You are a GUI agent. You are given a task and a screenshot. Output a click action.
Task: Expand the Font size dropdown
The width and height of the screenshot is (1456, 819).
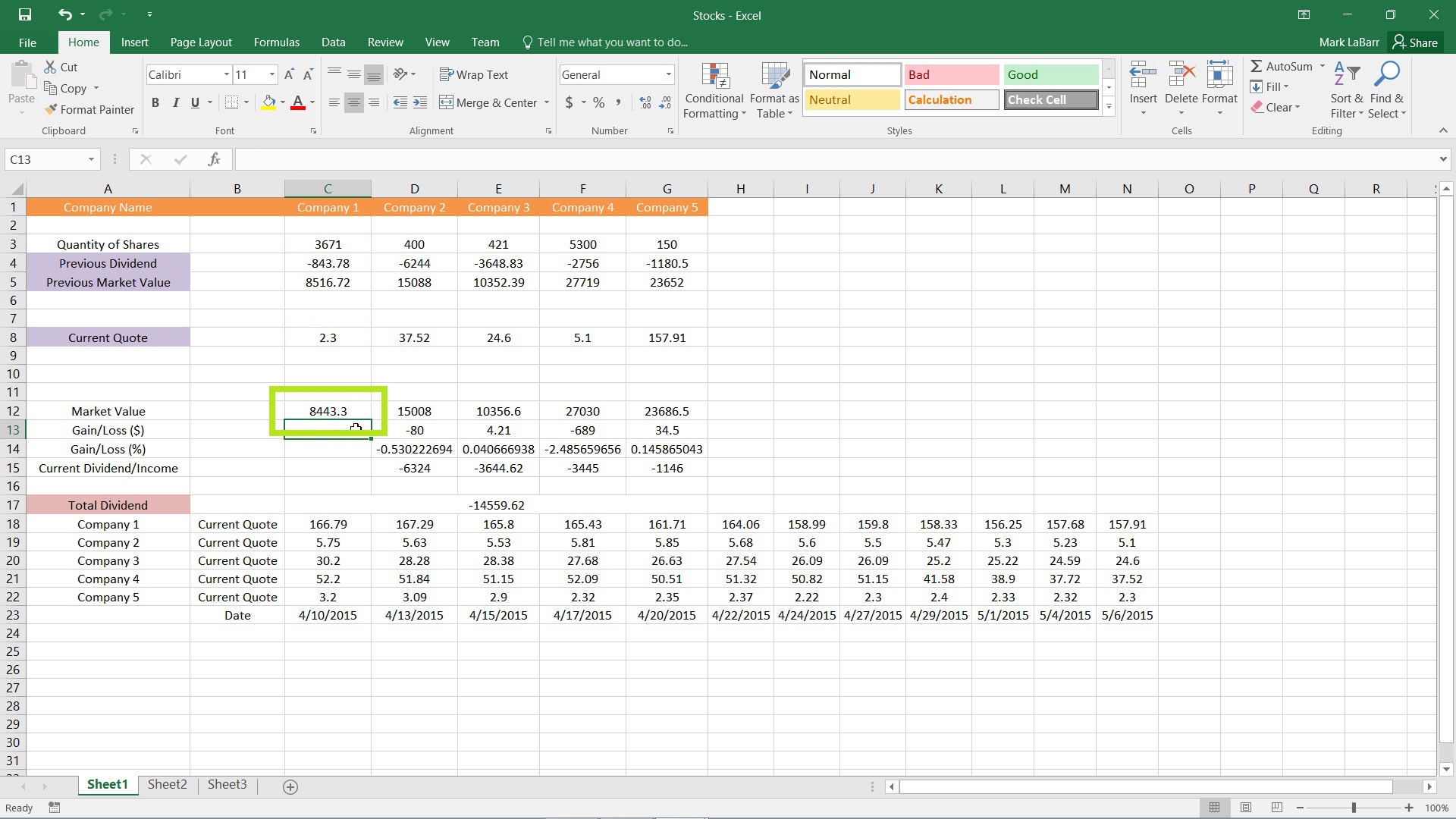click(271, 74)
